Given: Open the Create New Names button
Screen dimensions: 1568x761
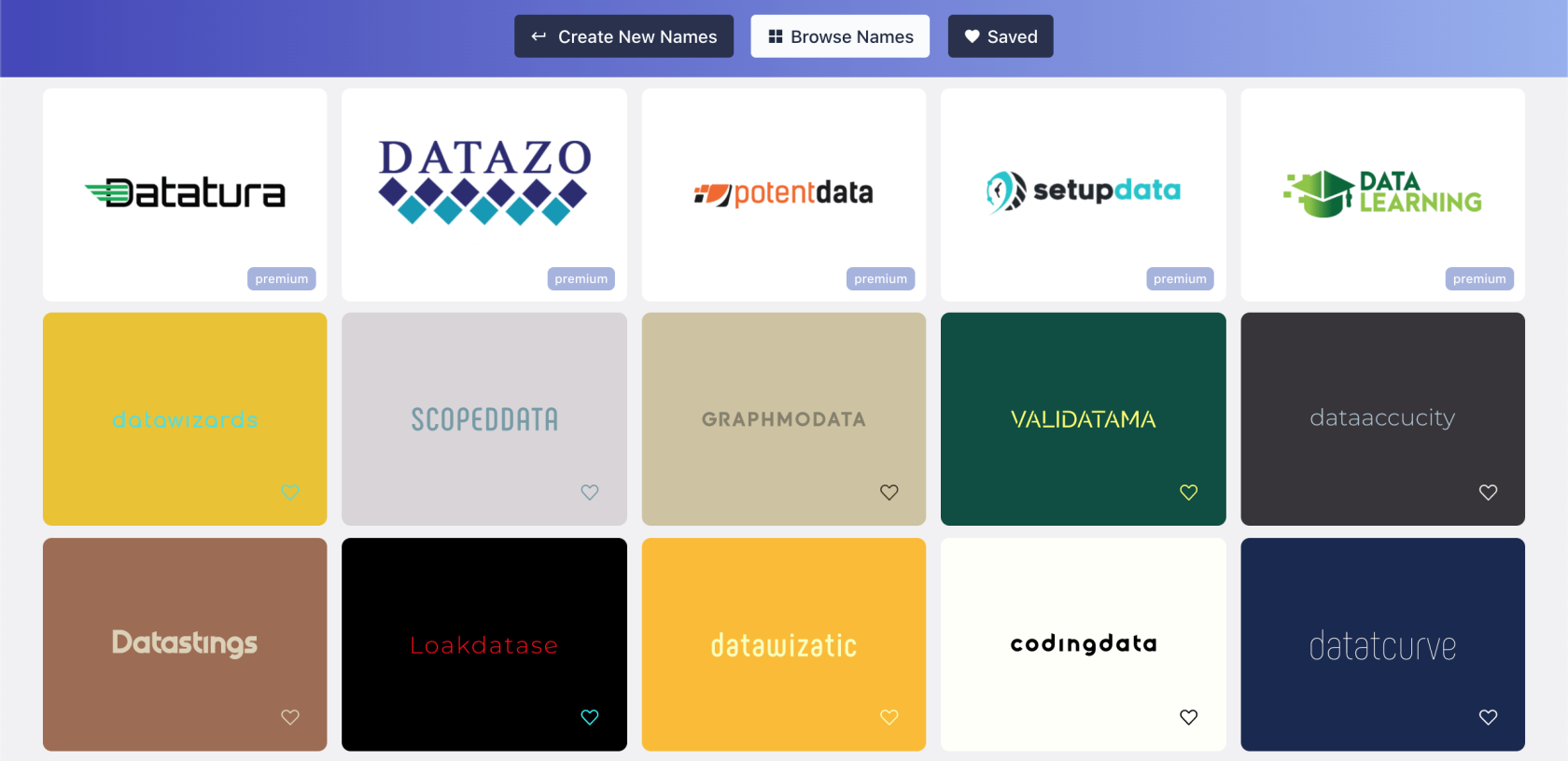Looking at the screenshot, I should [623, 36].
